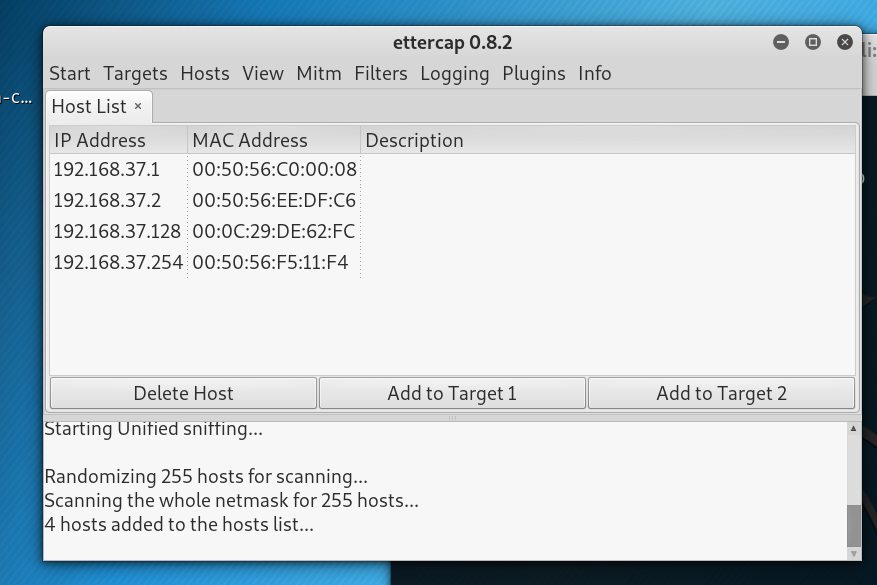Click Add to Target 1

point(452,393)
